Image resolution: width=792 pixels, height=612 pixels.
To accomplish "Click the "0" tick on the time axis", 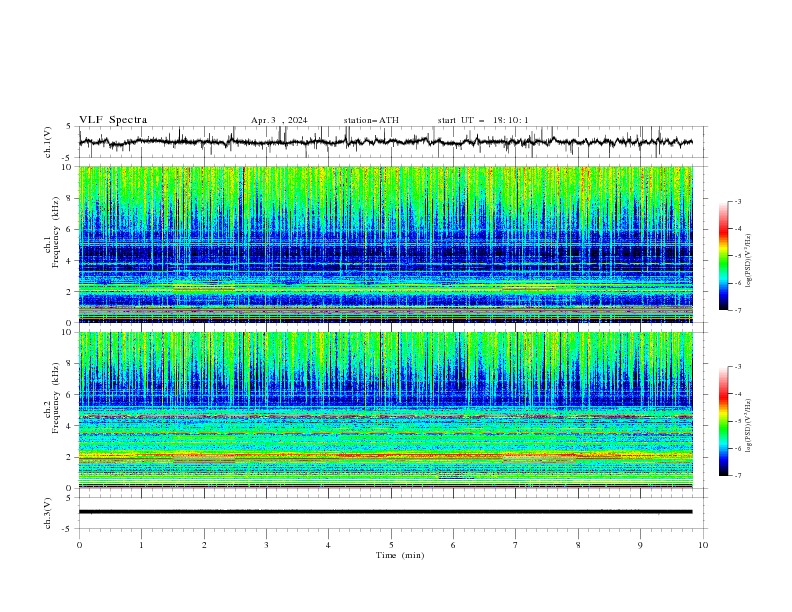I will (x=79, y=545).
